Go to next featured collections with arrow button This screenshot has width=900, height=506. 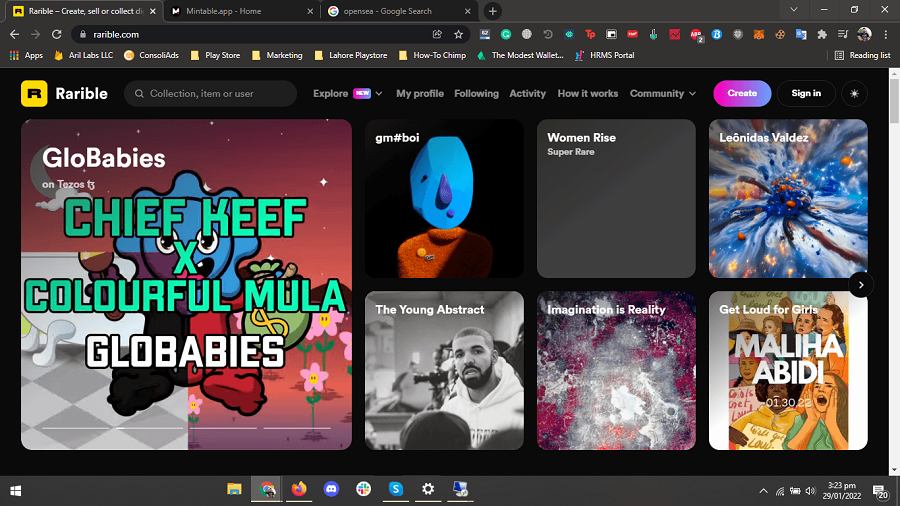pos(860,285)
